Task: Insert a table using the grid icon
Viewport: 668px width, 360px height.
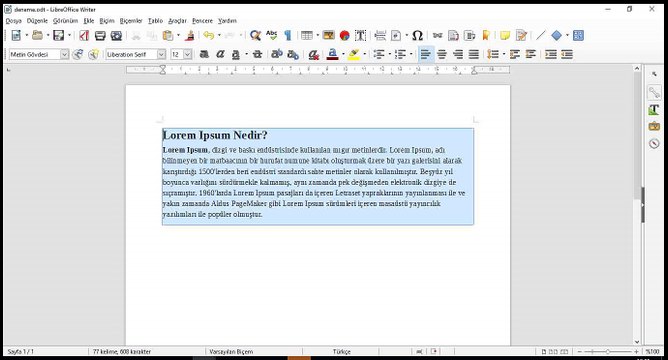Action: (307, 35)
